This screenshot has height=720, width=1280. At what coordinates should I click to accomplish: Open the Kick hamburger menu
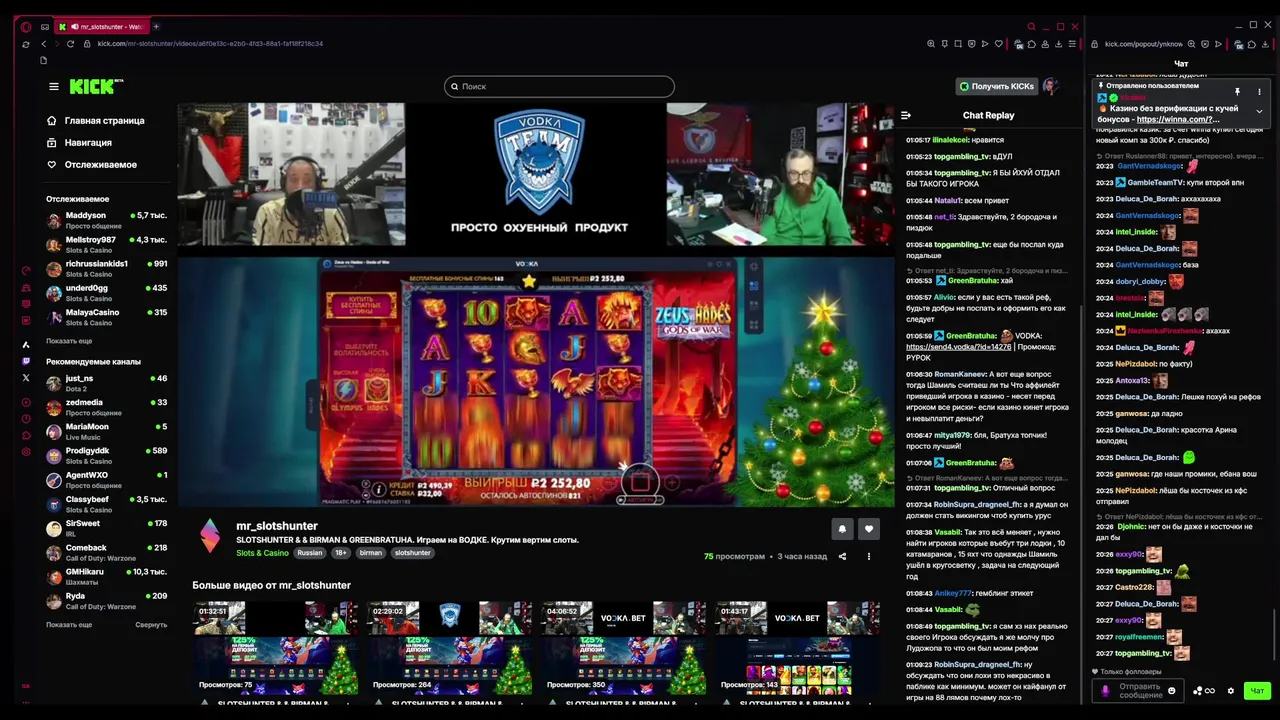54,86
